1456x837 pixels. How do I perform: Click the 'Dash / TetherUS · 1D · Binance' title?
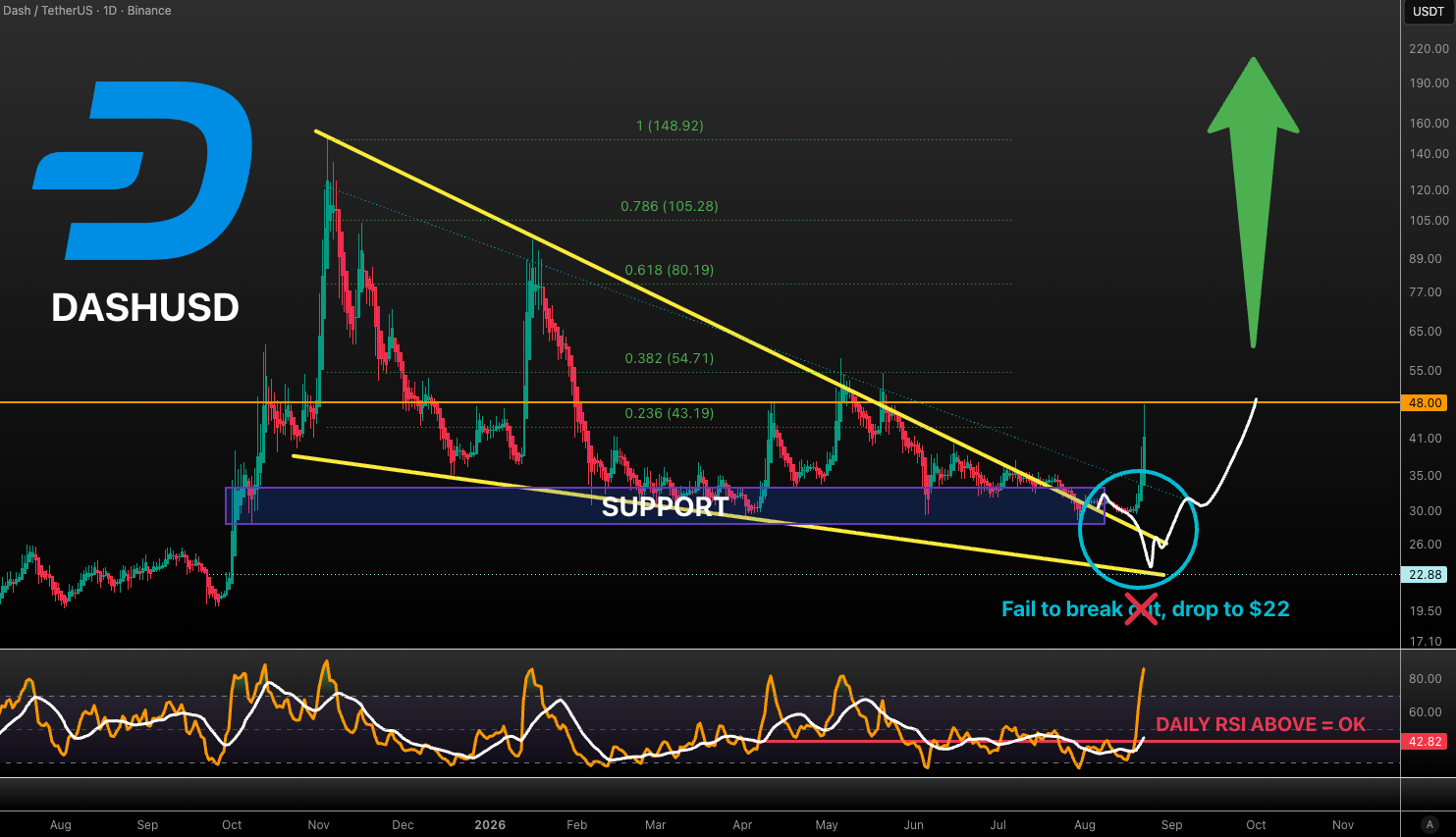pyautogui.click(x=86, y=11)
